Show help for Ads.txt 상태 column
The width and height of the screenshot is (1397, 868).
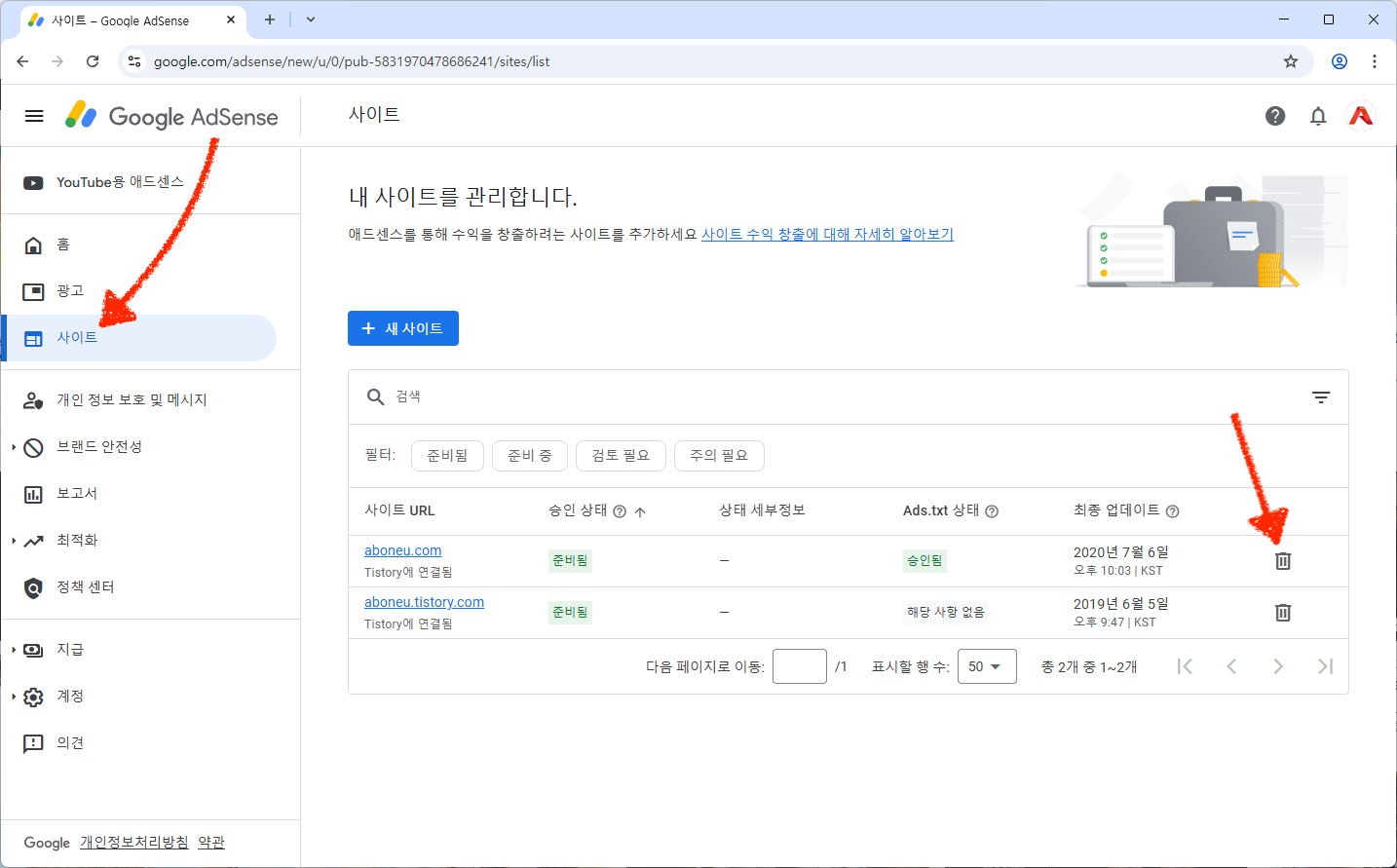tap(992, 511)
